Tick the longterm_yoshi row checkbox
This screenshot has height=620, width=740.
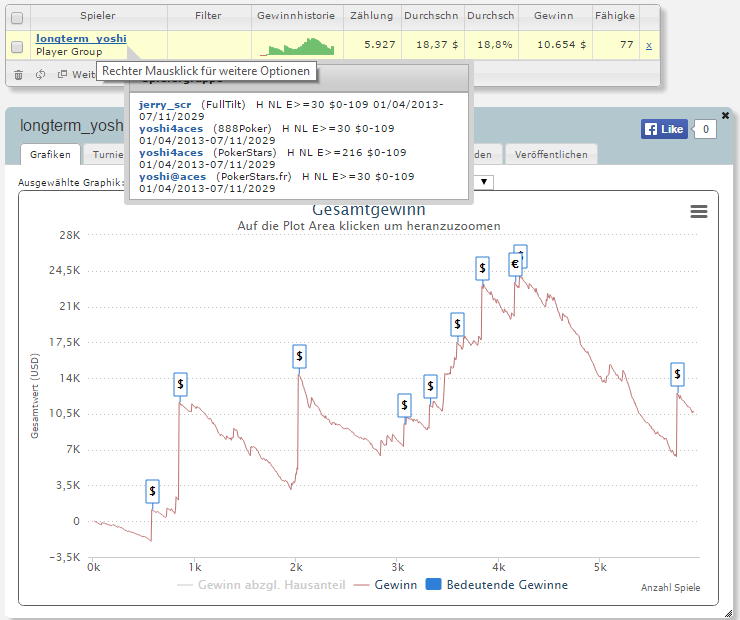tap(17, 46)
